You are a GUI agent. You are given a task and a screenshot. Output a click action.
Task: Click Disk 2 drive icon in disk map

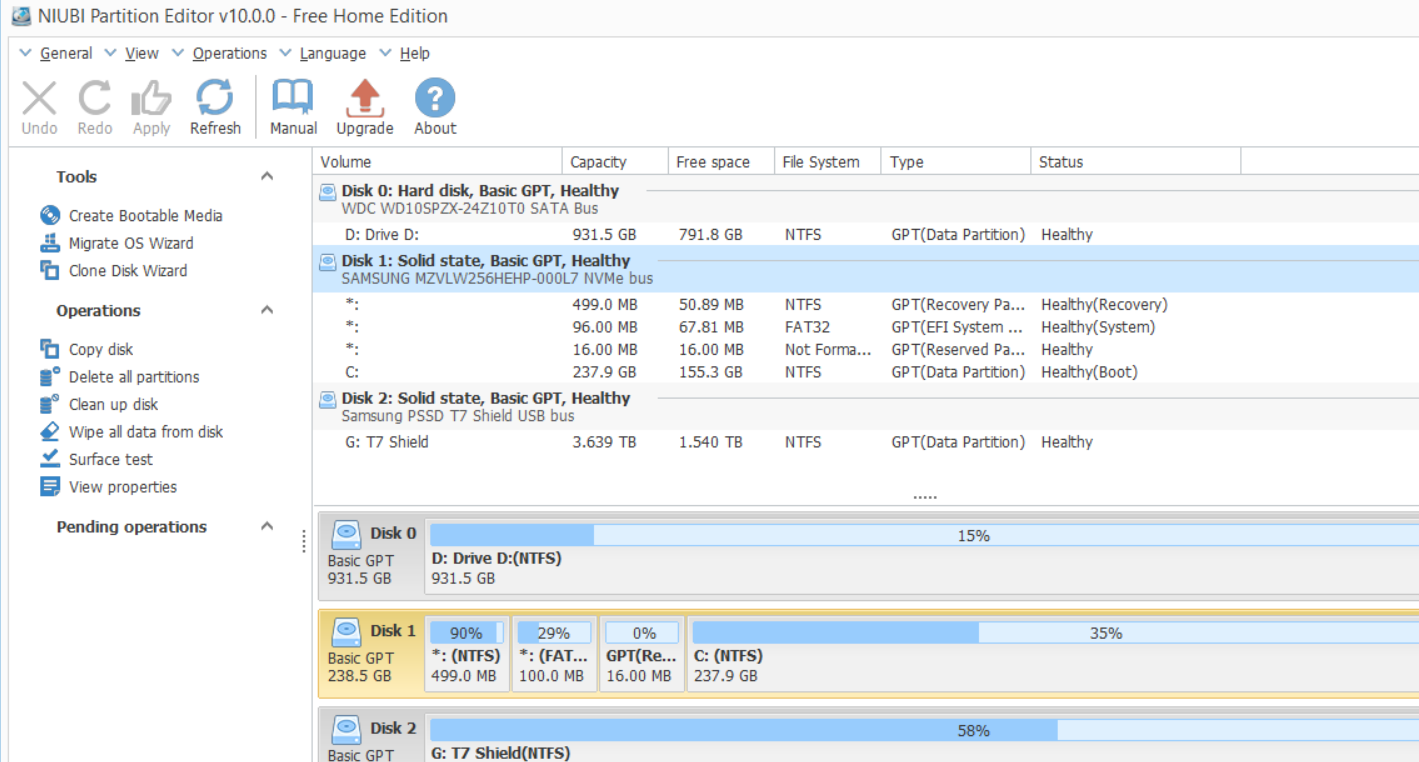click(346, 728)
